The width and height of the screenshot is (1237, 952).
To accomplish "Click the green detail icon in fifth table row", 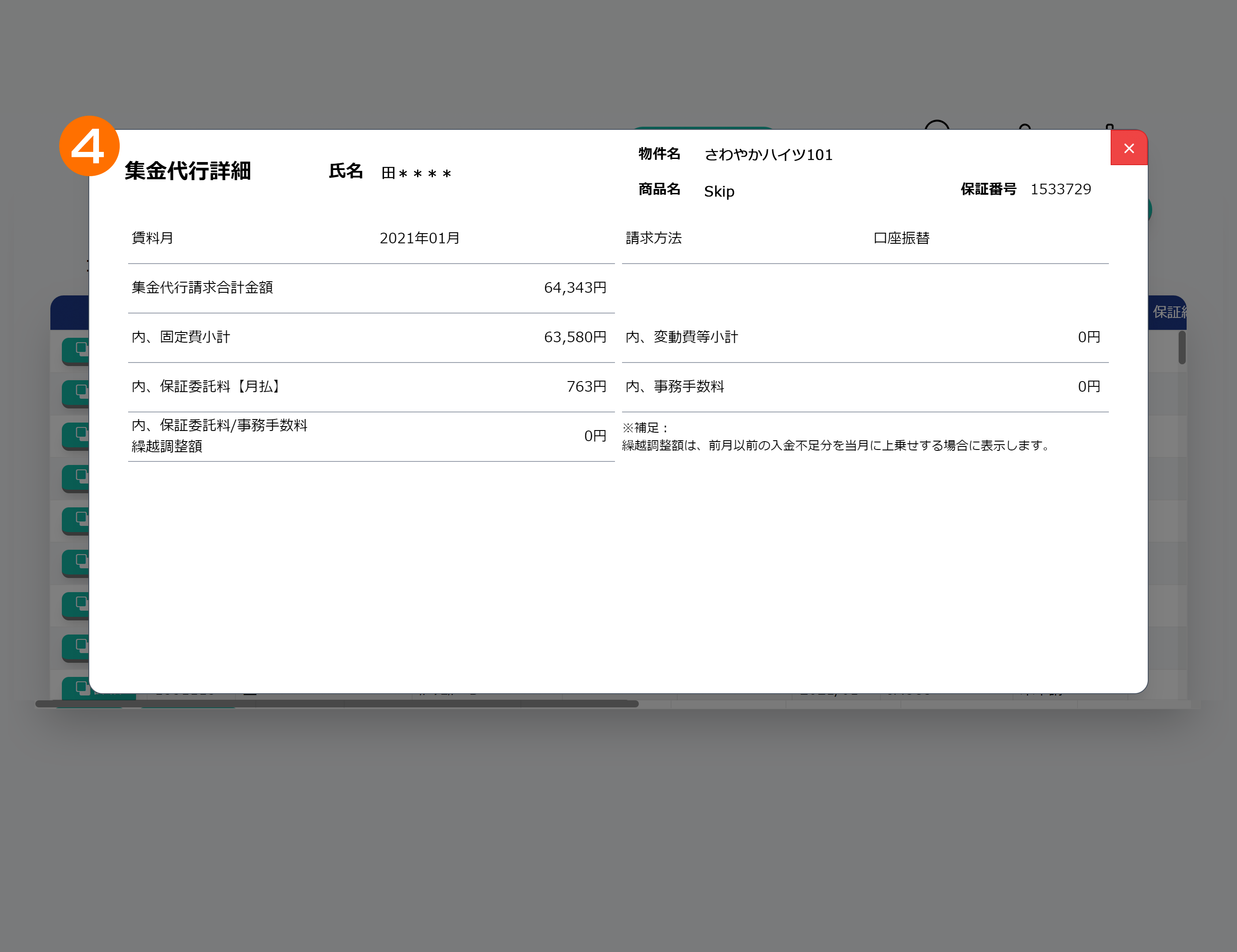I will pos(76,521).
